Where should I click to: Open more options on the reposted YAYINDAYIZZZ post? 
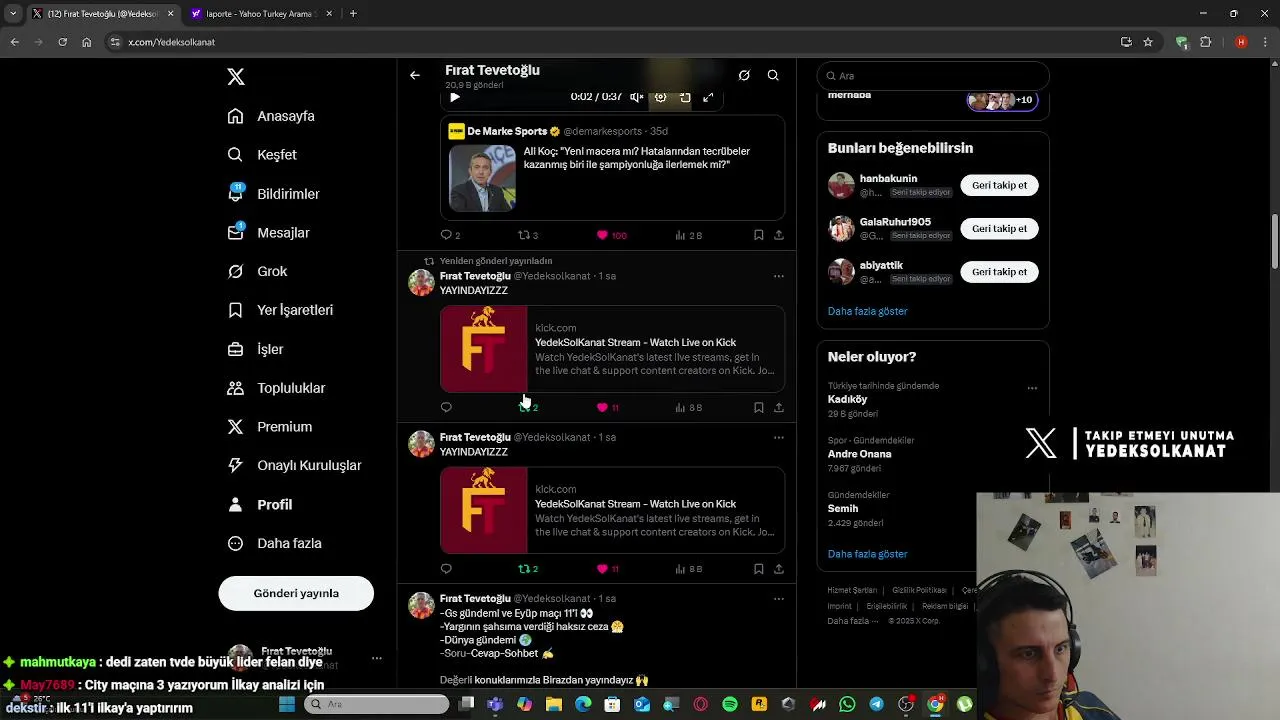[779, 276]
